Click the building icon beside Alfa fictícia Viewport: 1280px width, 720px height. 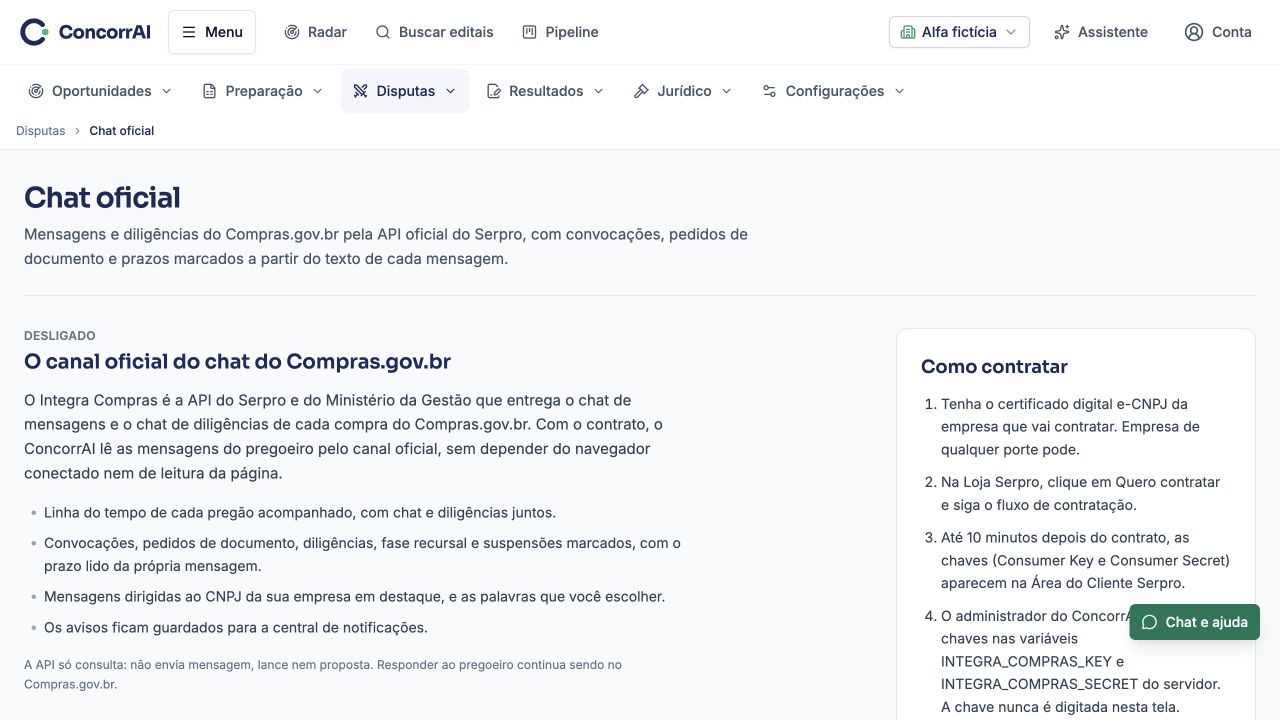pyautogui.click(x=908, y=32)
